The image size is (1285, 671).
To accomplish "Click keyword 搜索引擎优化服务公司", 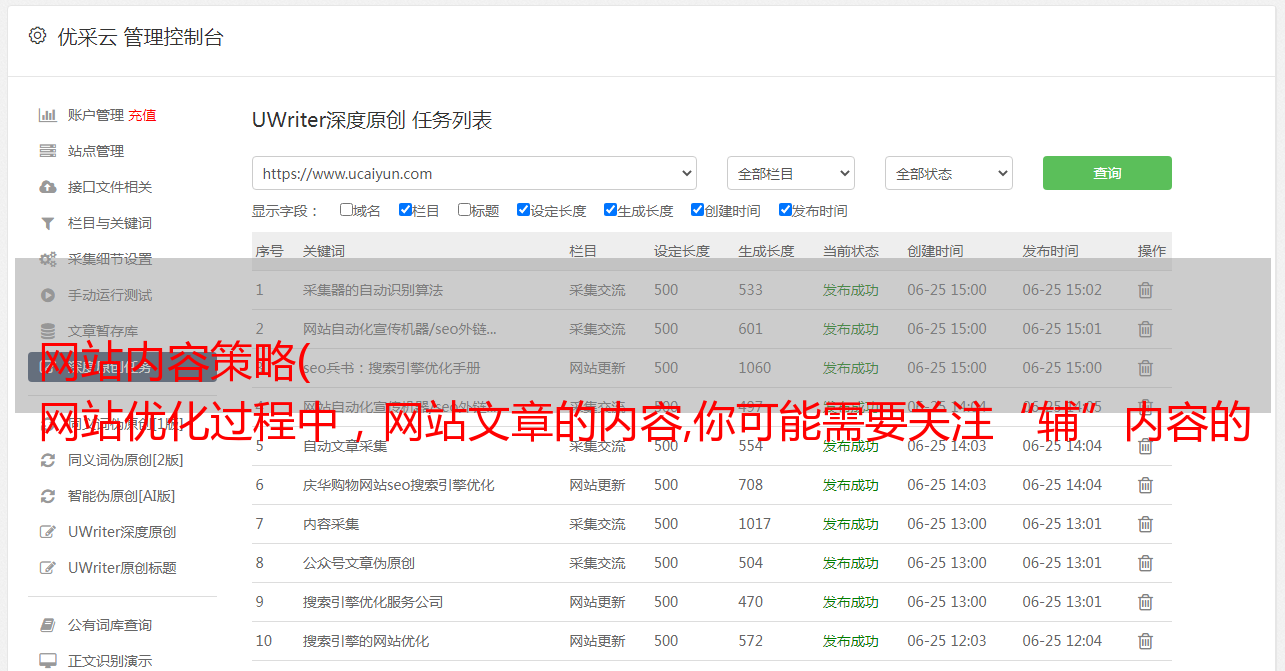I will (x=373, y=602).
